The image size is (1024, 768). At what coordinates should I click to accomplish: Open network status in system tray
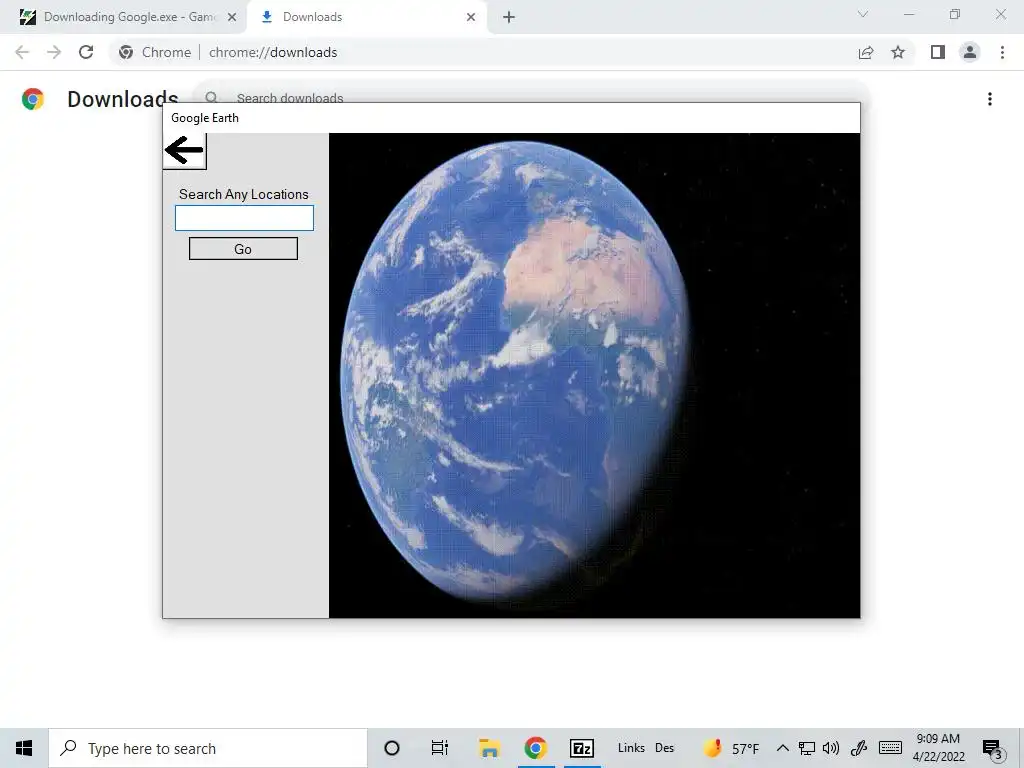tap(807, 748)
